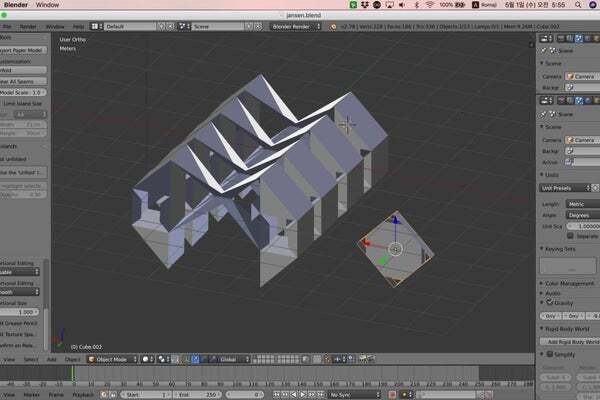Open the File menu in info header
The width and height of the screenshot is (600, 400).
[7, 26]
